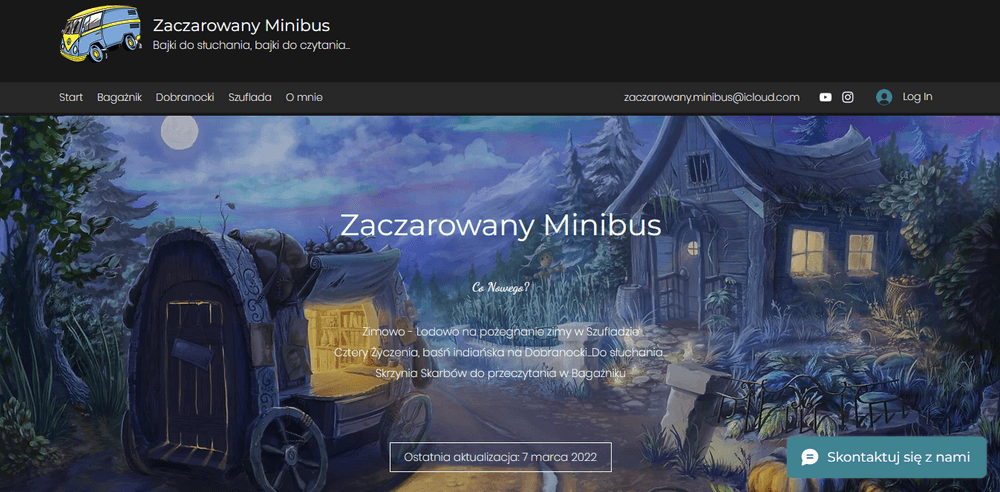Click the blue minibus logo
The image size is (1000, 492).
(101, 34)
